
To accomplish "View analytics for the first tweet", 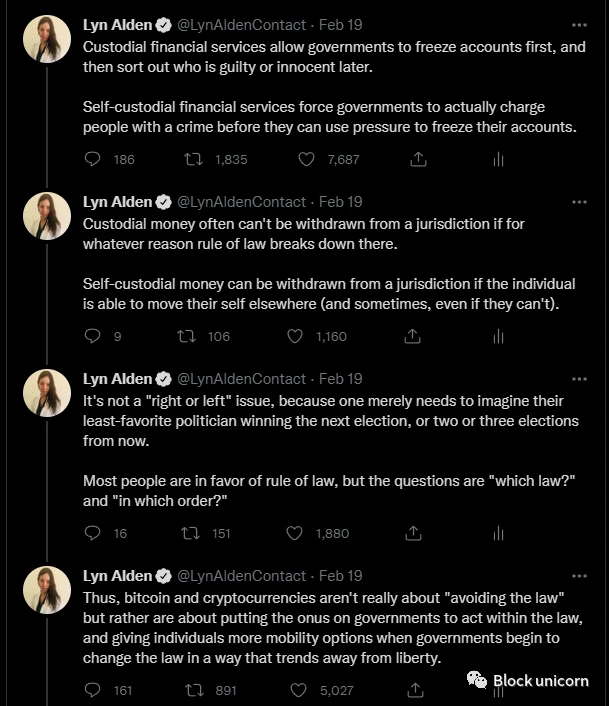I will click(x=498, y=159).
